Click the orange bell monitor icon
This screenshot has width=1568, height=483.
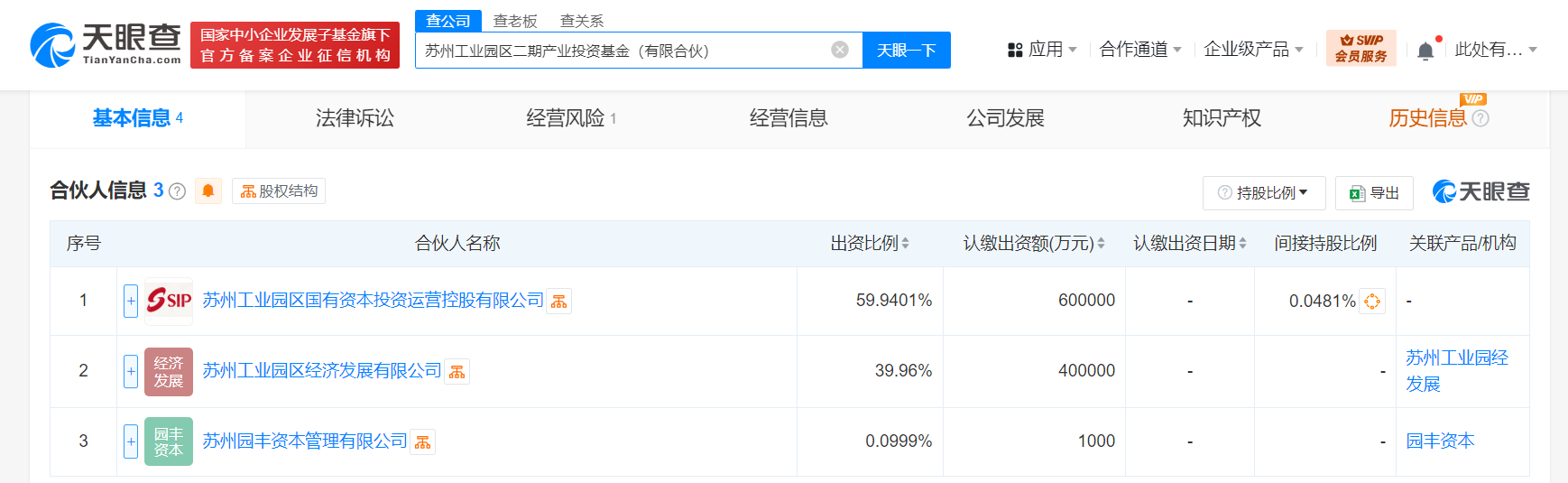[x=208, y=190]
